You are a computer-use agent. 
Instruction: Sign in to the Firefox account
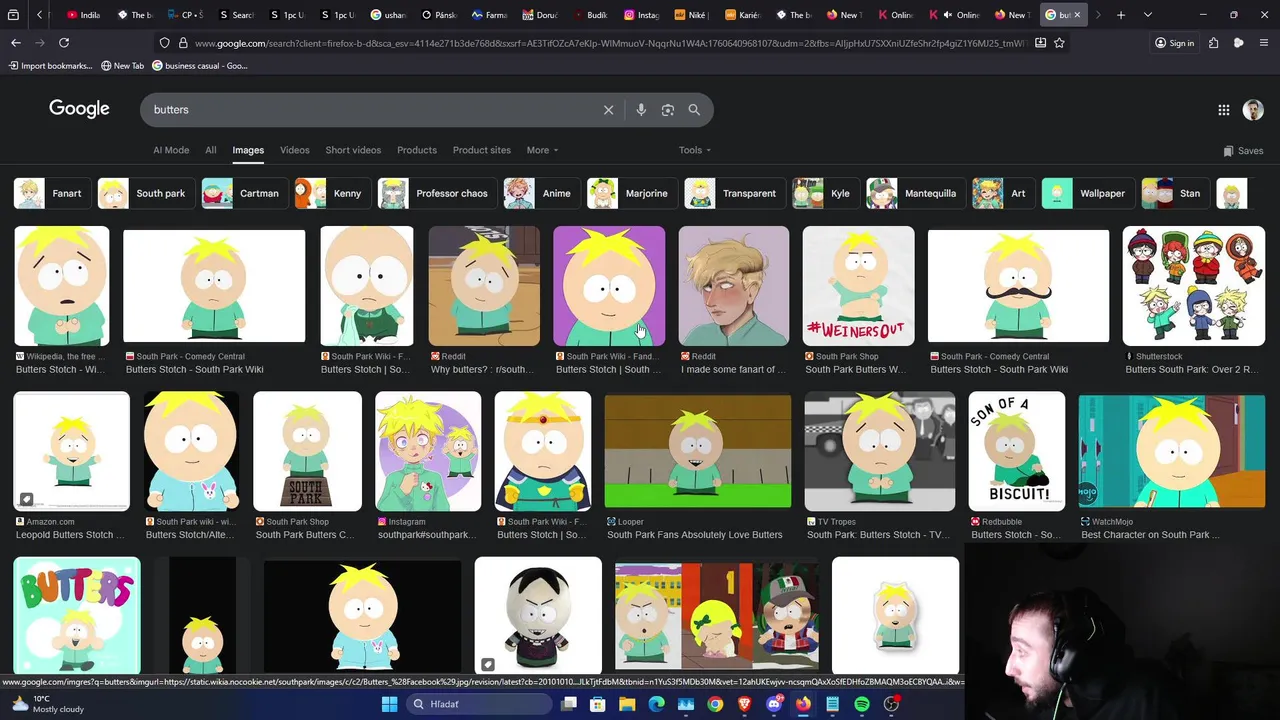click(1175, 43)
